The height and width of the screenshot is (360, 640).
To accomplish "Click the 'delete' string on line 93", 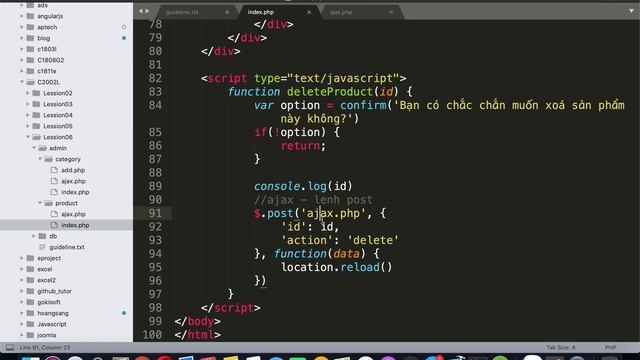I will [373, 240].
